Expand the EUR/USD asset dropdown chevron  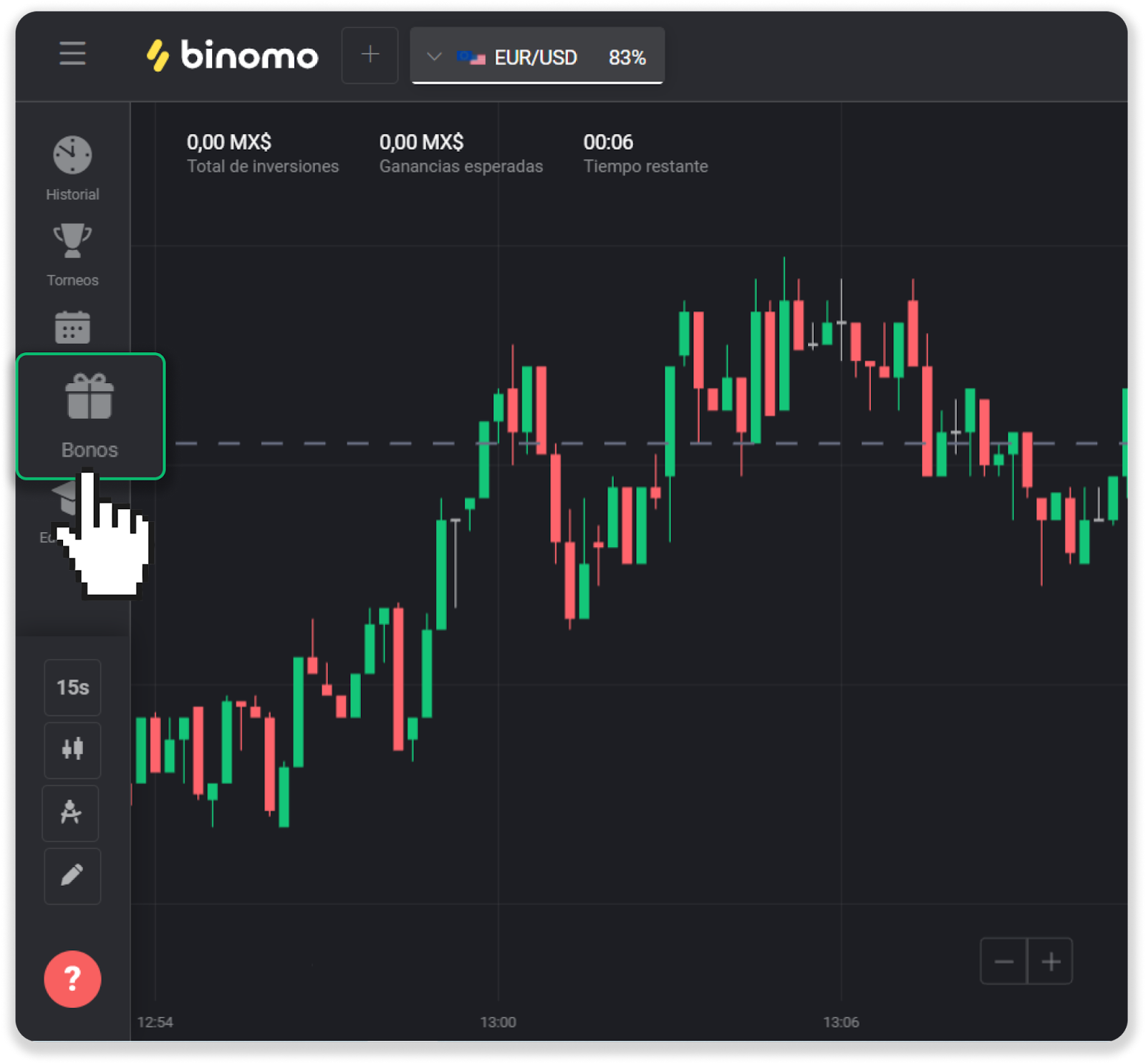tap(433, 57)
